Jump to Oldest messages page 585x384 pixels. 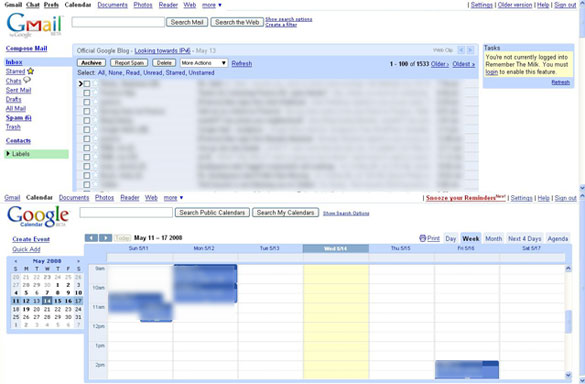pos(463,64)
